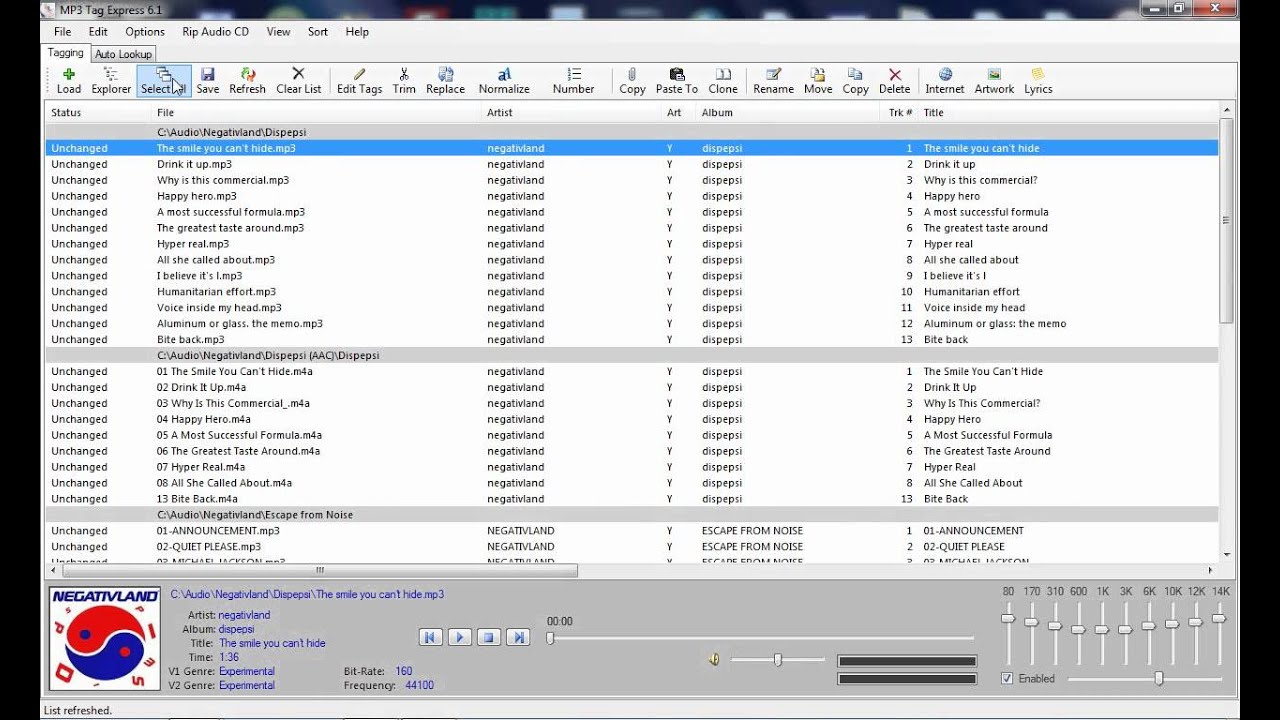Viewport: 1280px width, 720px height.
Task: Select the row 04 Happy Hero.m4a
Action: tap(632, 419)
